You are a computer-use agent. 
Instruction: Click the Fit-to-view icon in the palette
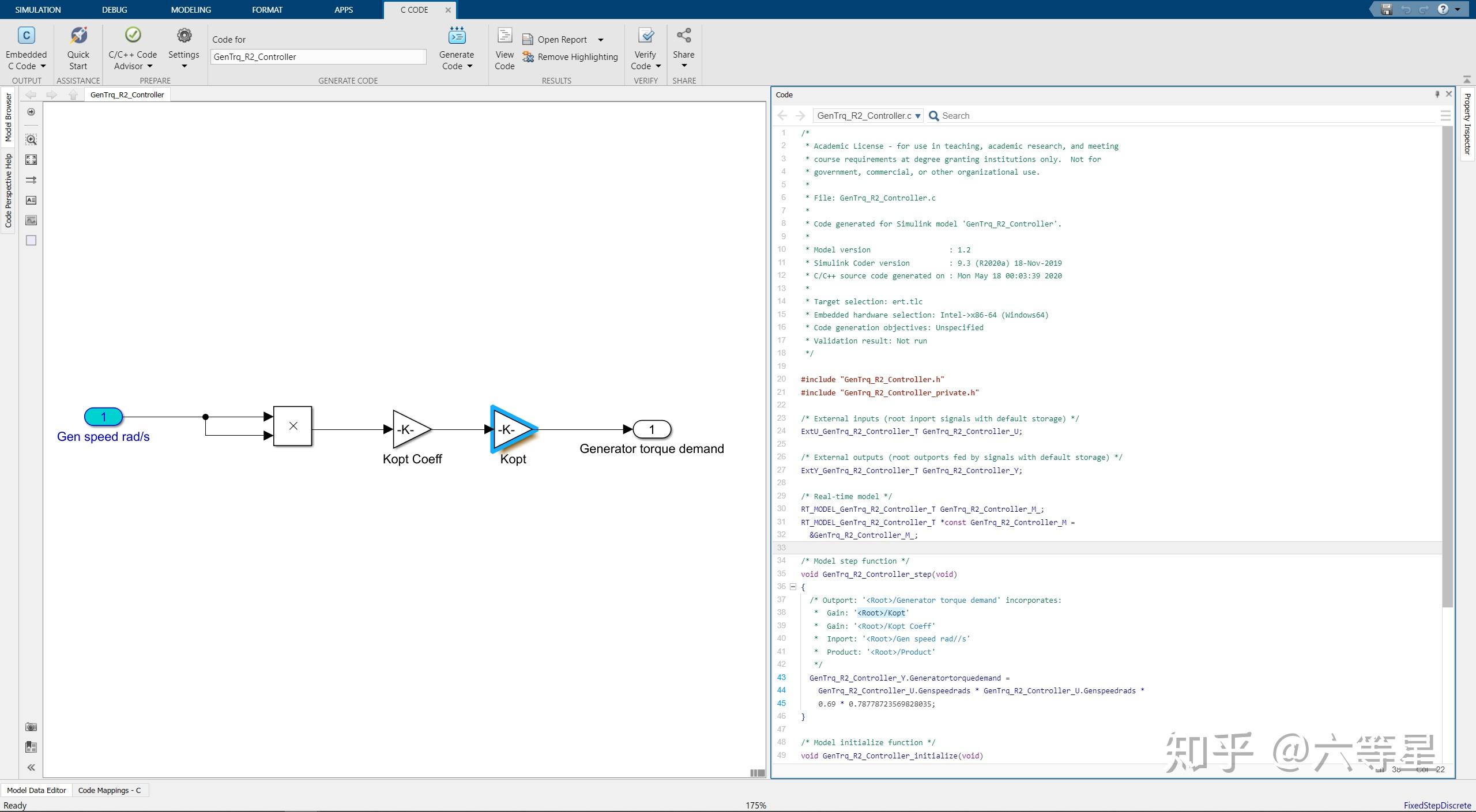click(31, 160)
